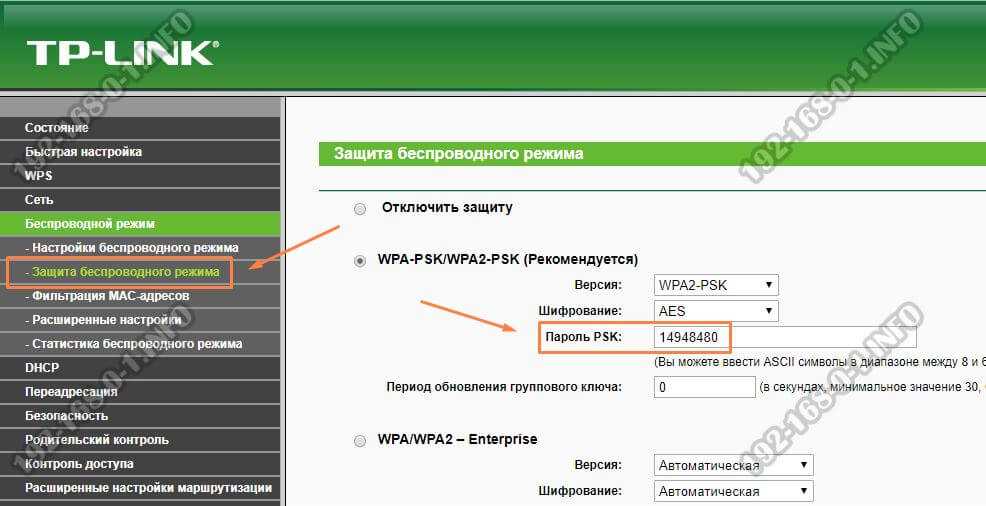Open Быстрая настройка in the sidebar
This screenshot has height=506, width=986.
click(140, 151)
